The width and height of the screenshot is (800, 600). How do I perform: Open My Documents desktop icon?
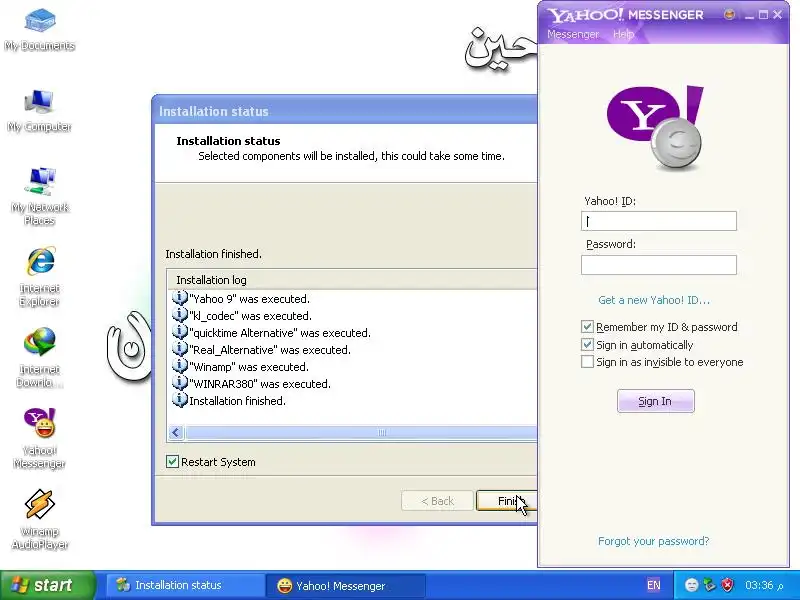pos(40,30)
